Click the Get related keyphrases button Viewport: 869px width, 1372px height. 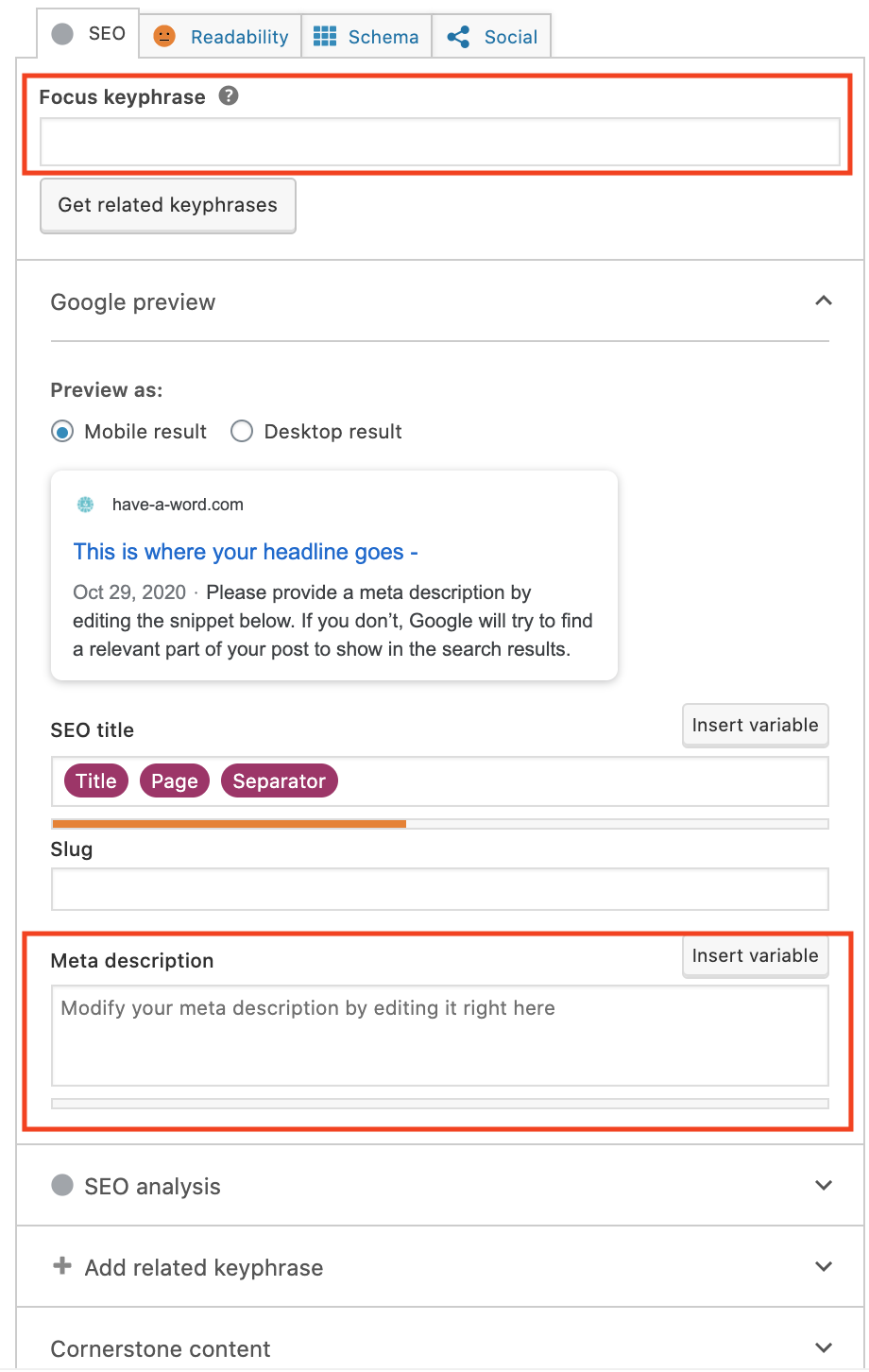pyautogui.click(x=168, y=205)
